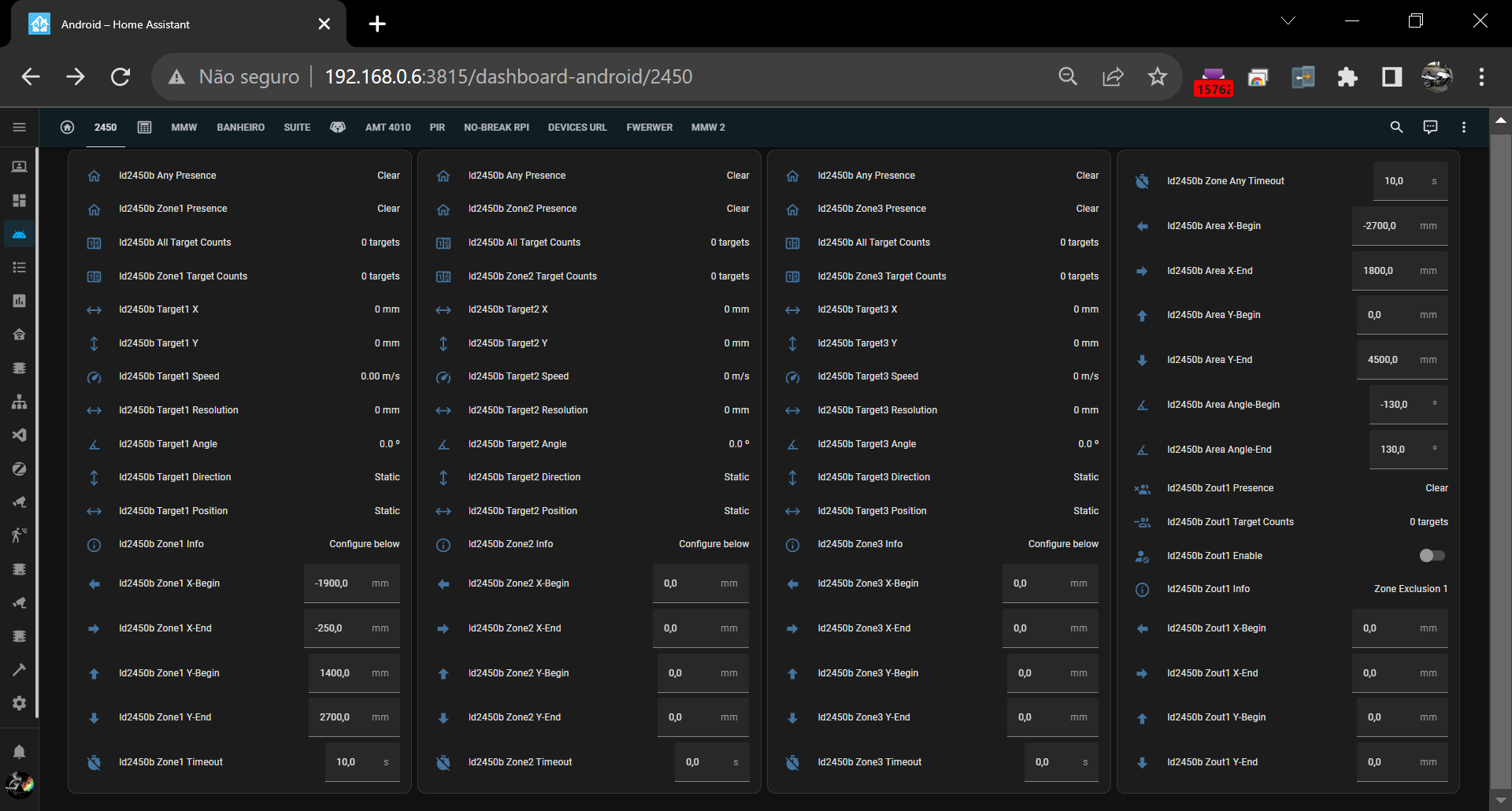Click the browser page reload button
The width and height of the screenshot is (1512, 811).
point(120,76)
